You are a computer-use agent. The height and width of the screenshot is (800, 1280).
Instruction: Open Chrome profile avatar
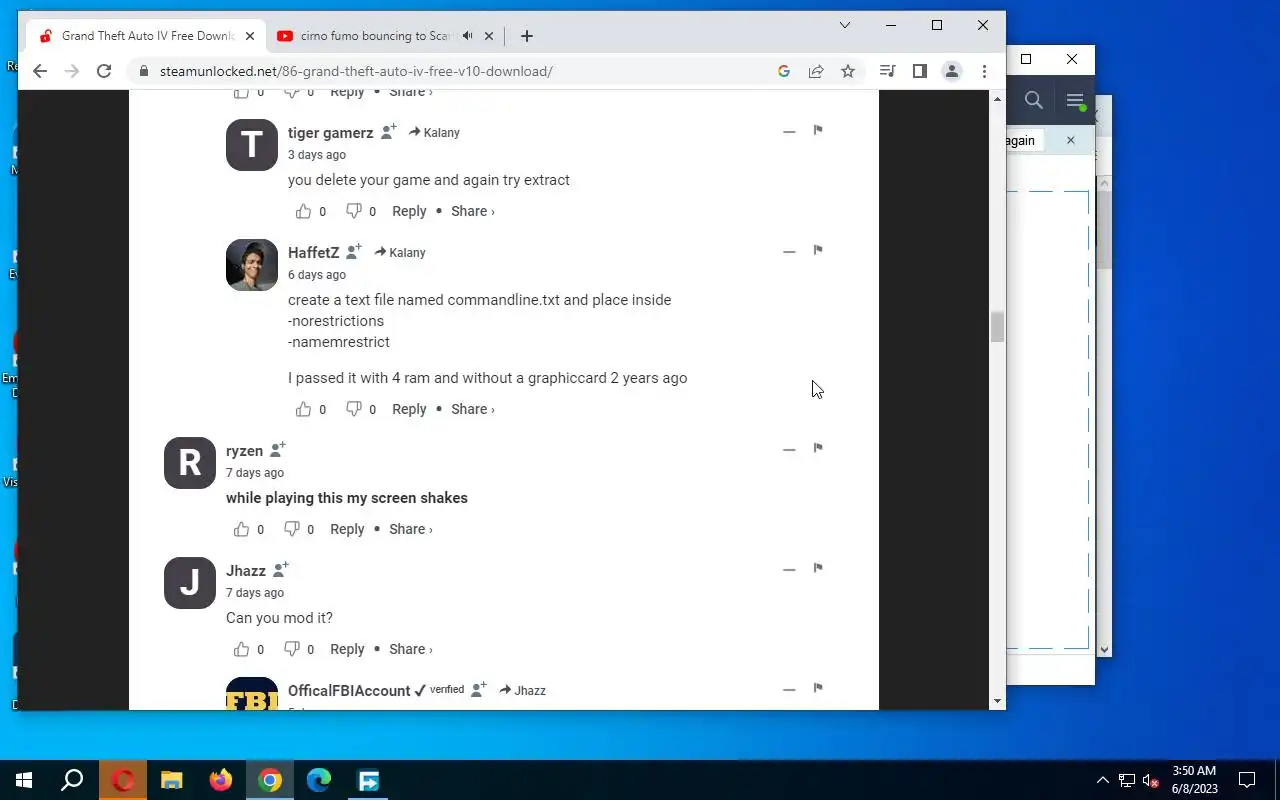[x=952, y=71]
